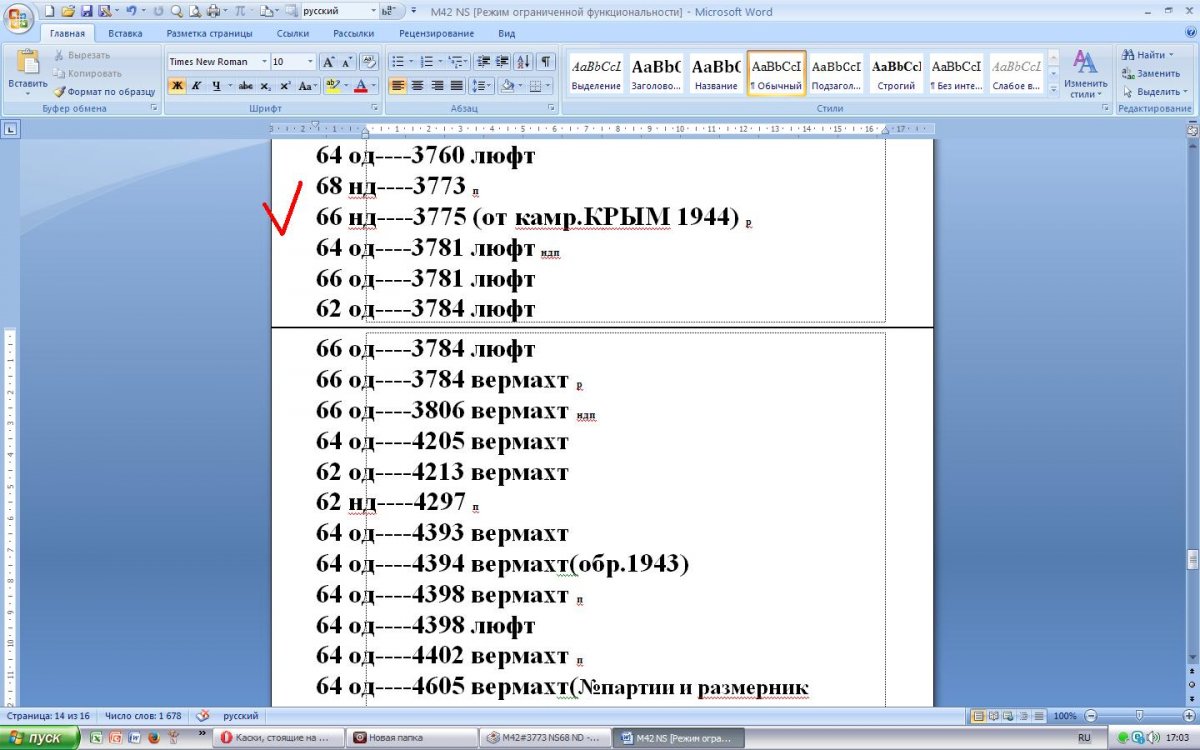Shrink font size with the small A button
Viewport: 1200px width, 750px height.
coord(347,61)
